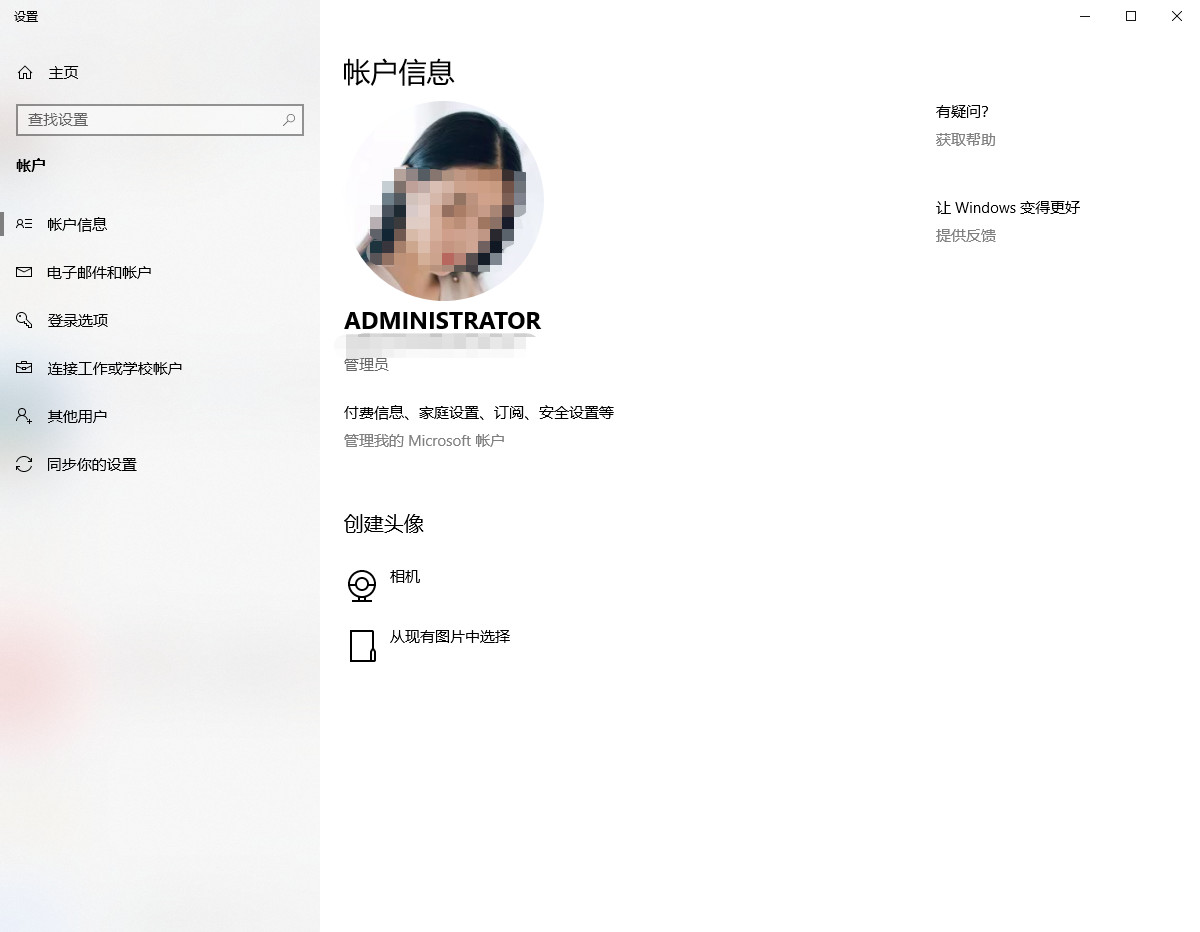Click the 登录选项 key icon
The image size is (1200, 932).
click(24, 320)
